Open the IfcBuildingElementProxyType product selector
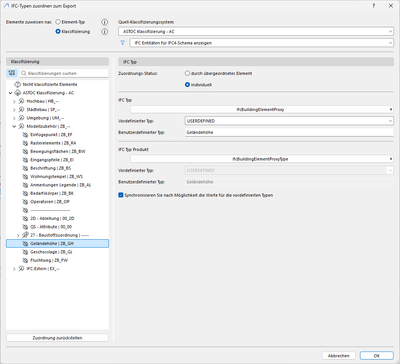The image size is (400, 364). [x=262, y=159]
